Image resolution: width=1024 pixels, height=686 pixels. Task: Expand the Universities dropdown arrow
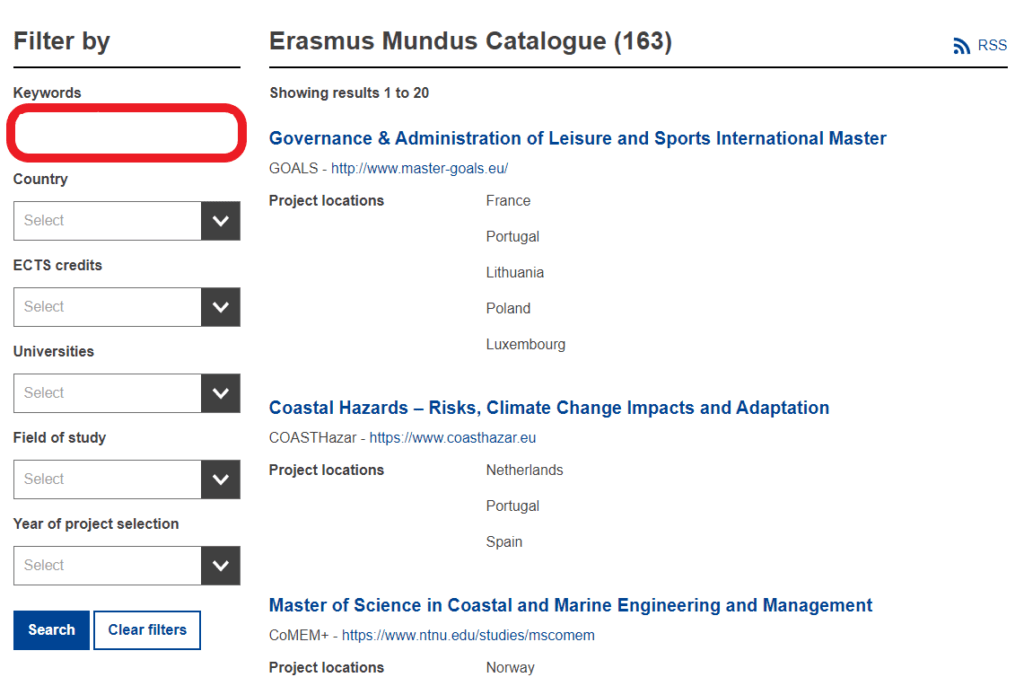221,393
